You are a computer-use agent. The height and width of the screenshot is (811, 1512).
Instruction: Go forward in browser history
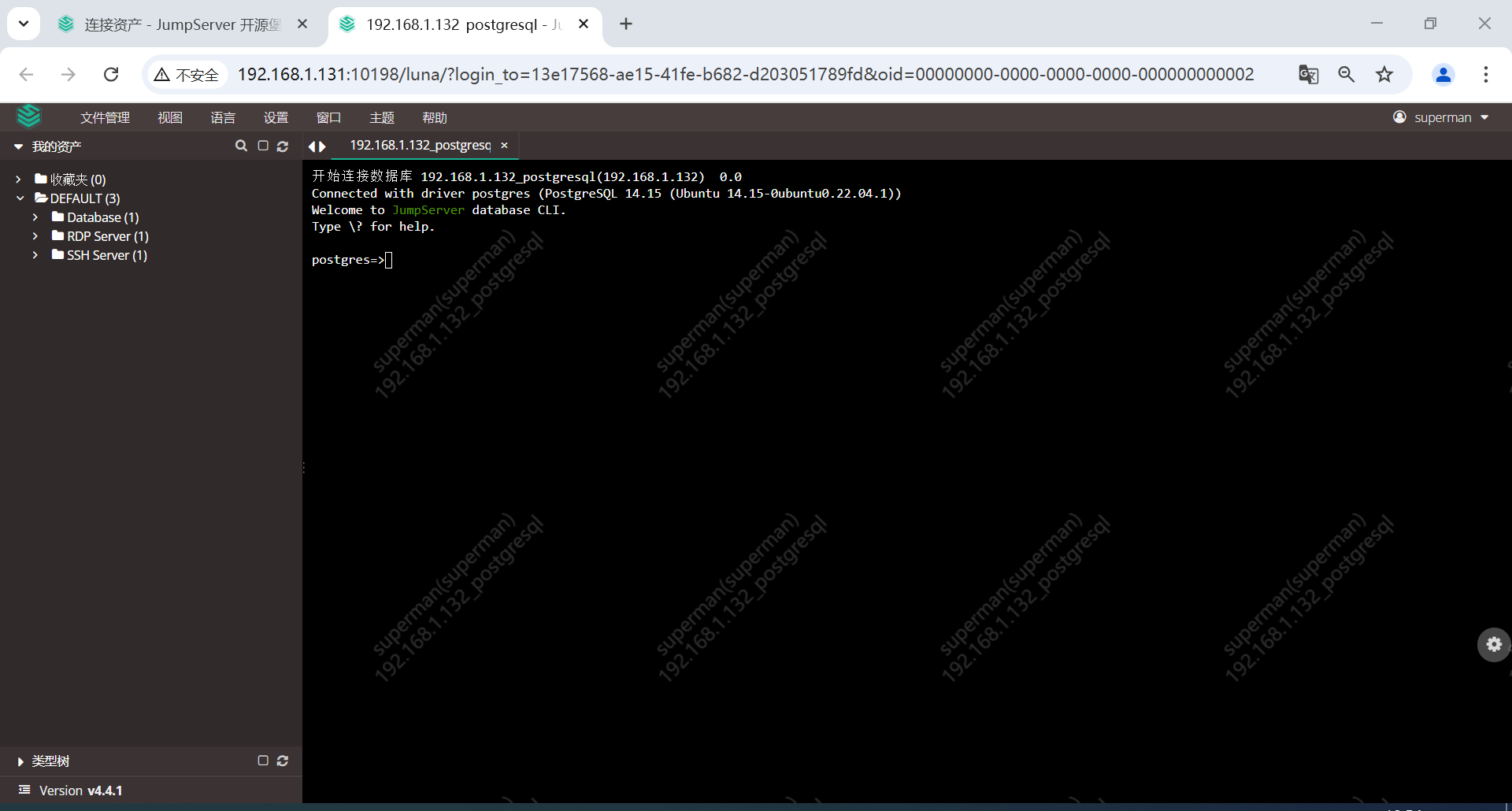pyautogui.click(x=69, y=74)
